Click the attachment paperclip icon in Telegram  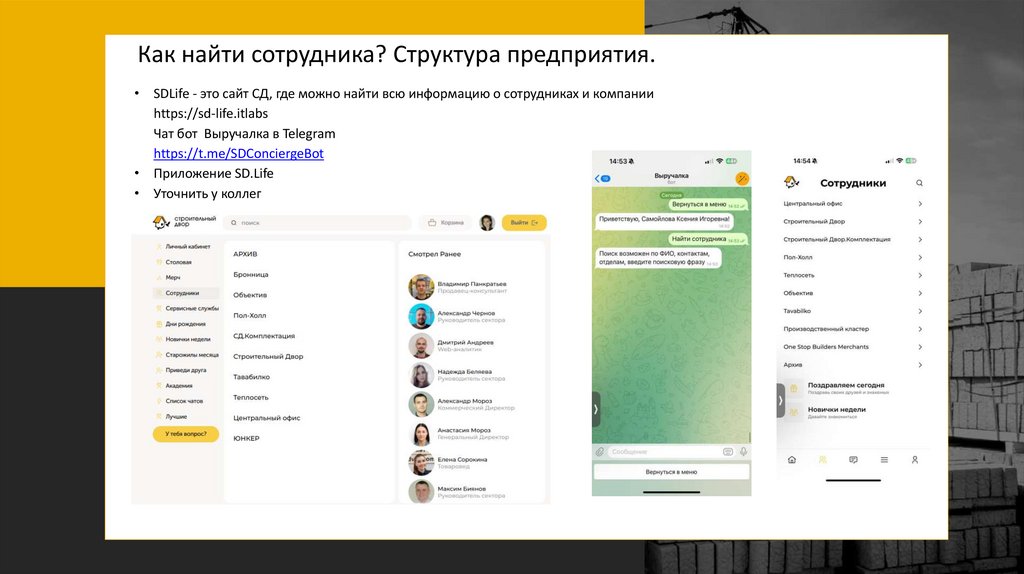pyautogui.click(x=600, y=451)
